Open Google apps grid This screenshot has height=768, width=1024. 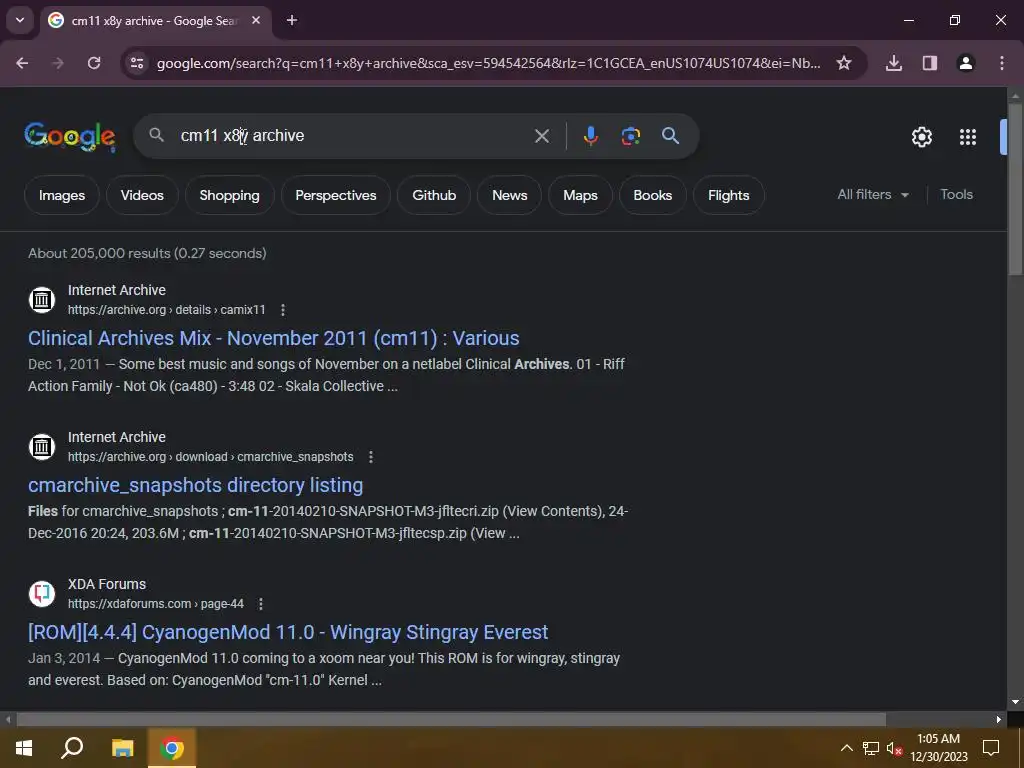[968, 137]
